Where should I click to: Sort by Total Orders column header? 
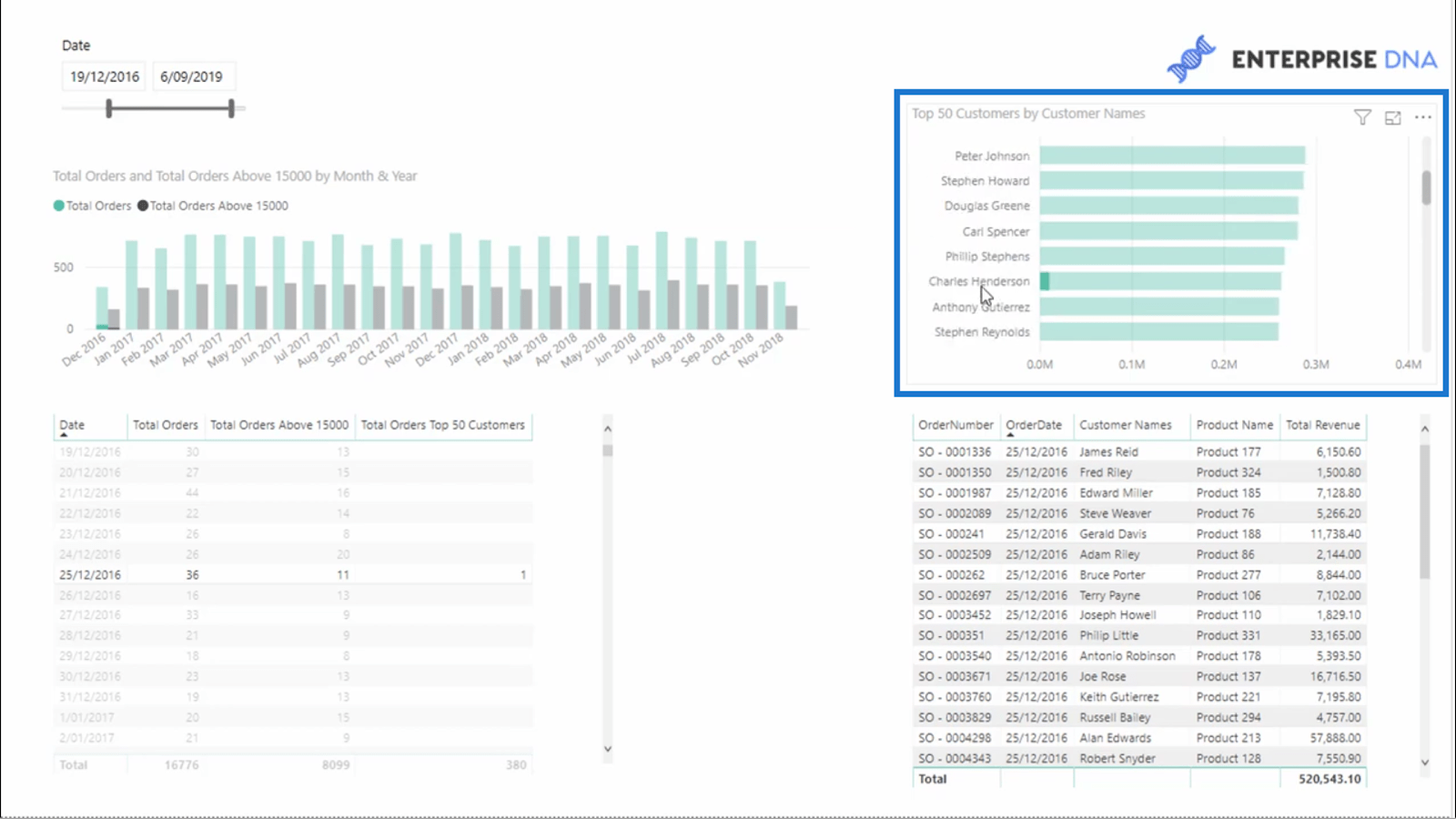pos(165,425)
